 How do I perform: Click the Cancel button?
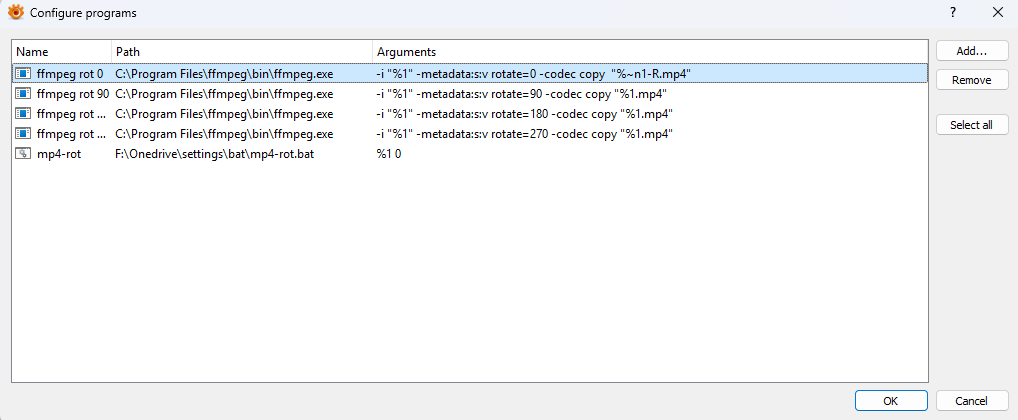pyautogui.click(x=971, y=400)
